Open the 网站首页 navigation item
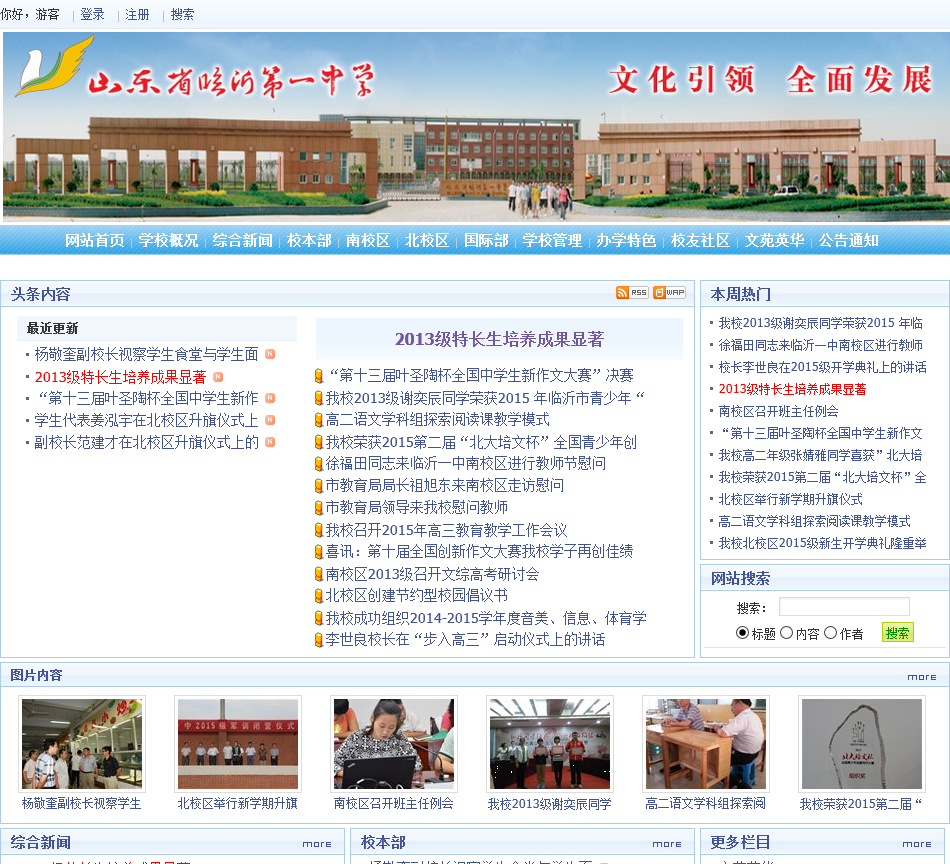 coord(95,241)
